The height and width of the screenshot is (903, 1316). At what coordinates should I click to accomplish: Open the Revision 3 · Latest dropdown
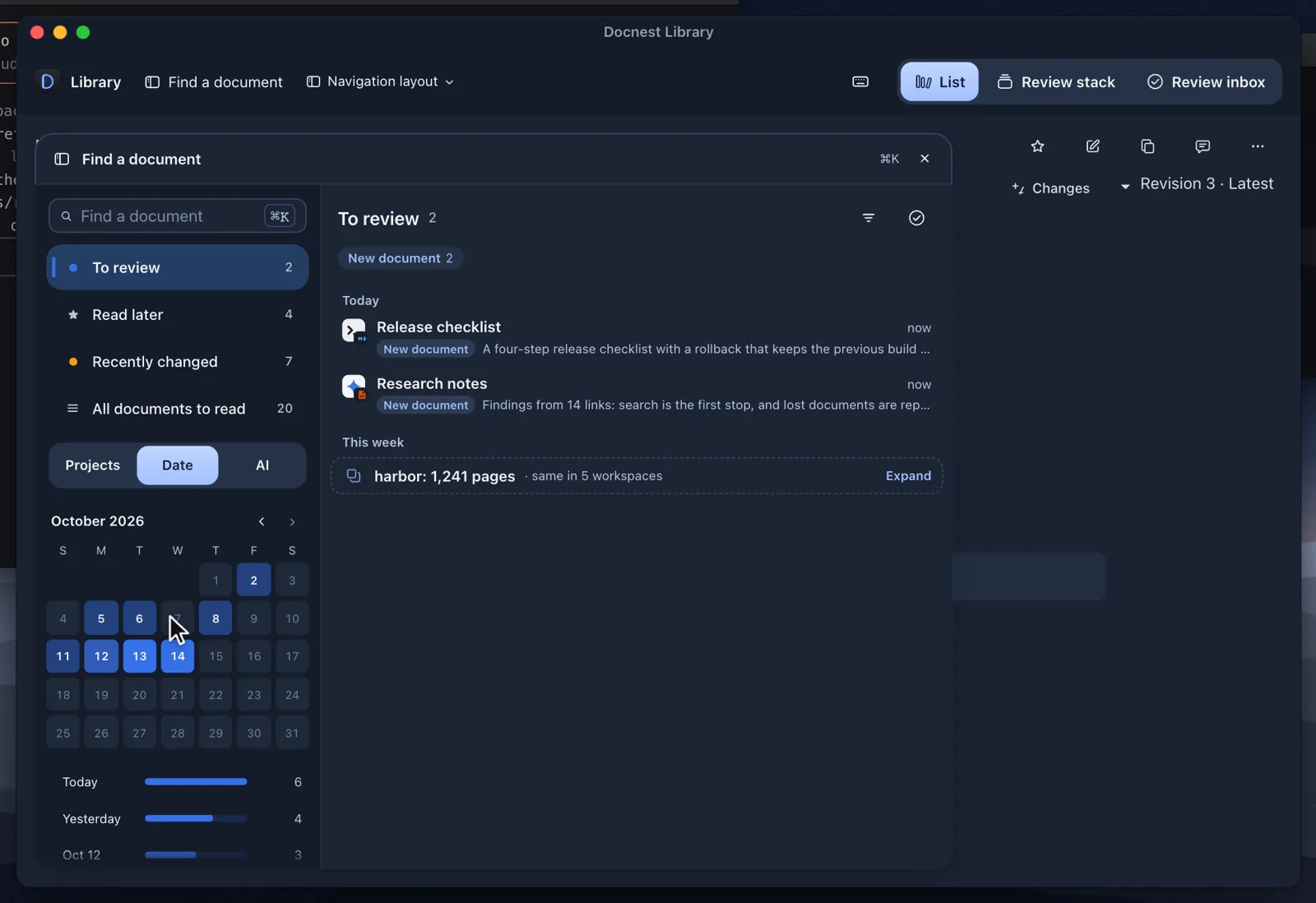point(1197,184)
